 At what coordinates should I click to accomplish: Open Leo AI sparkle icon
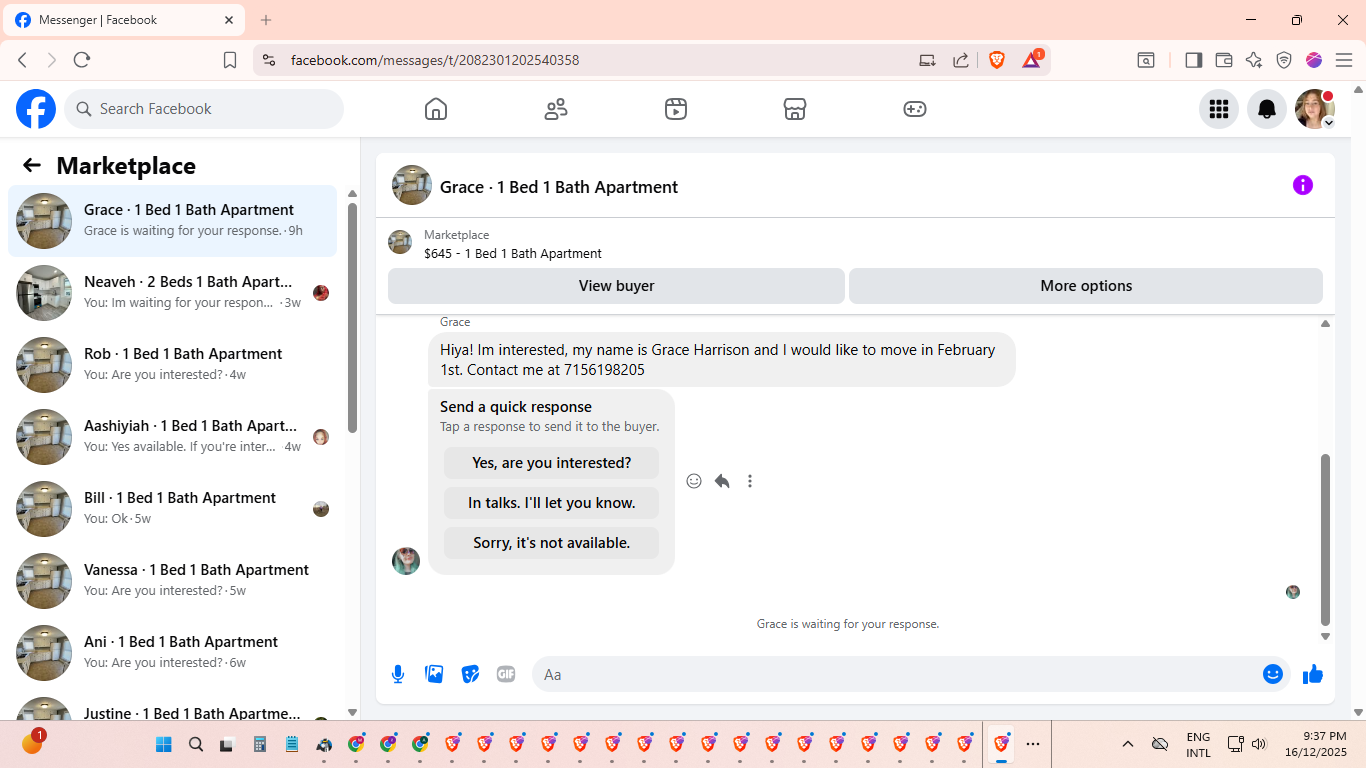(1254, 60)
